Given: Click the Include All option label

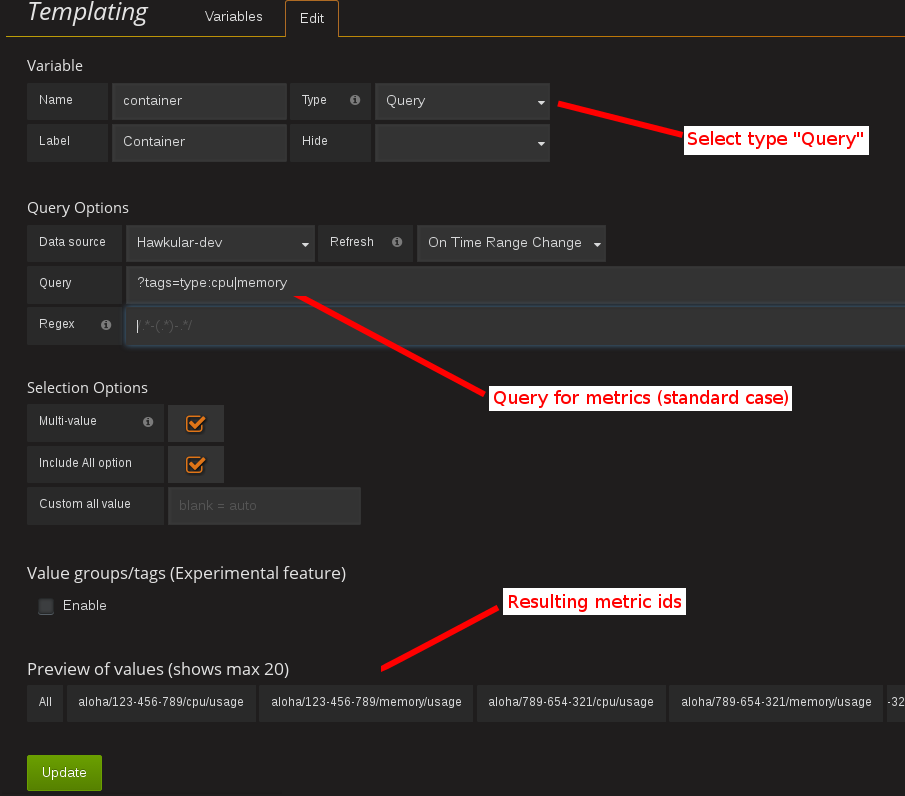Looking at the screenshot, I should point(85,463).
